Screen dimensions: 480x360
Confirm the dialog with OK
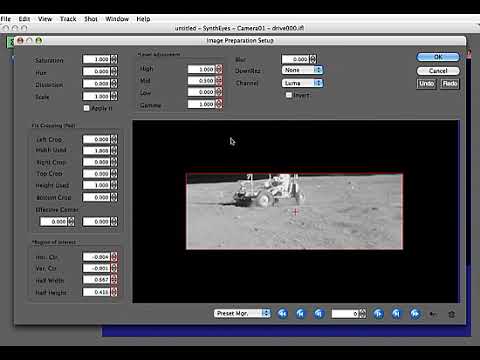point(438,57)
